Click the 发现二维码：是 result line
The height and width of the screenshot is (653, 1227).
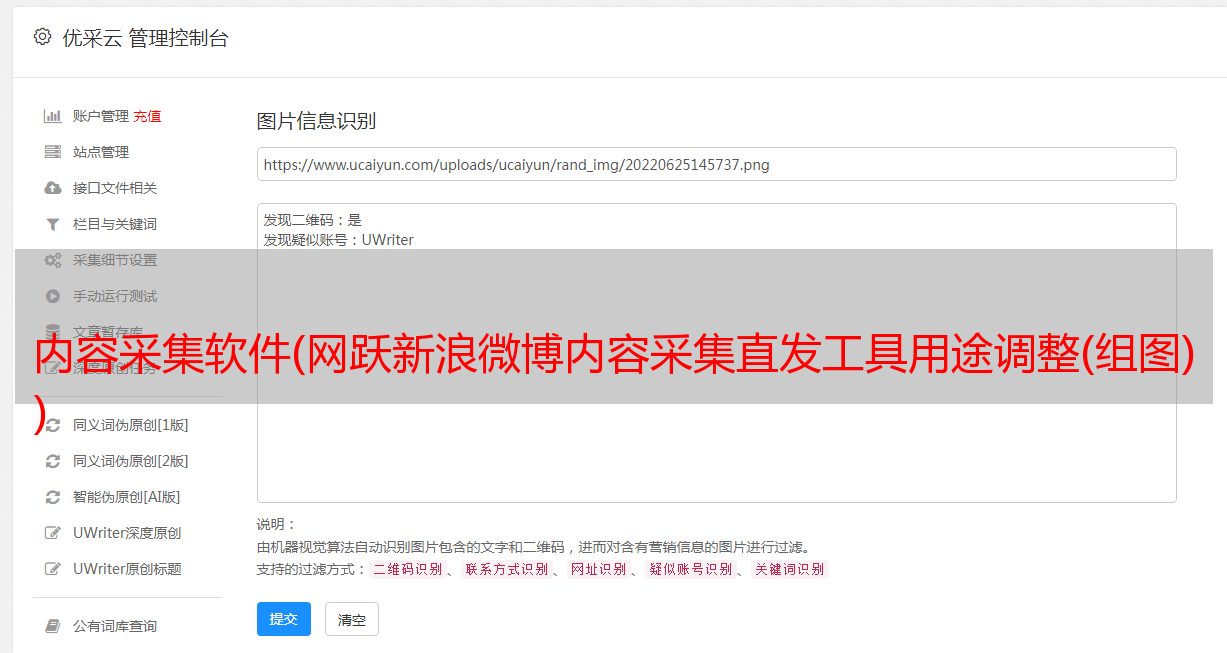(x=313, y=220)
